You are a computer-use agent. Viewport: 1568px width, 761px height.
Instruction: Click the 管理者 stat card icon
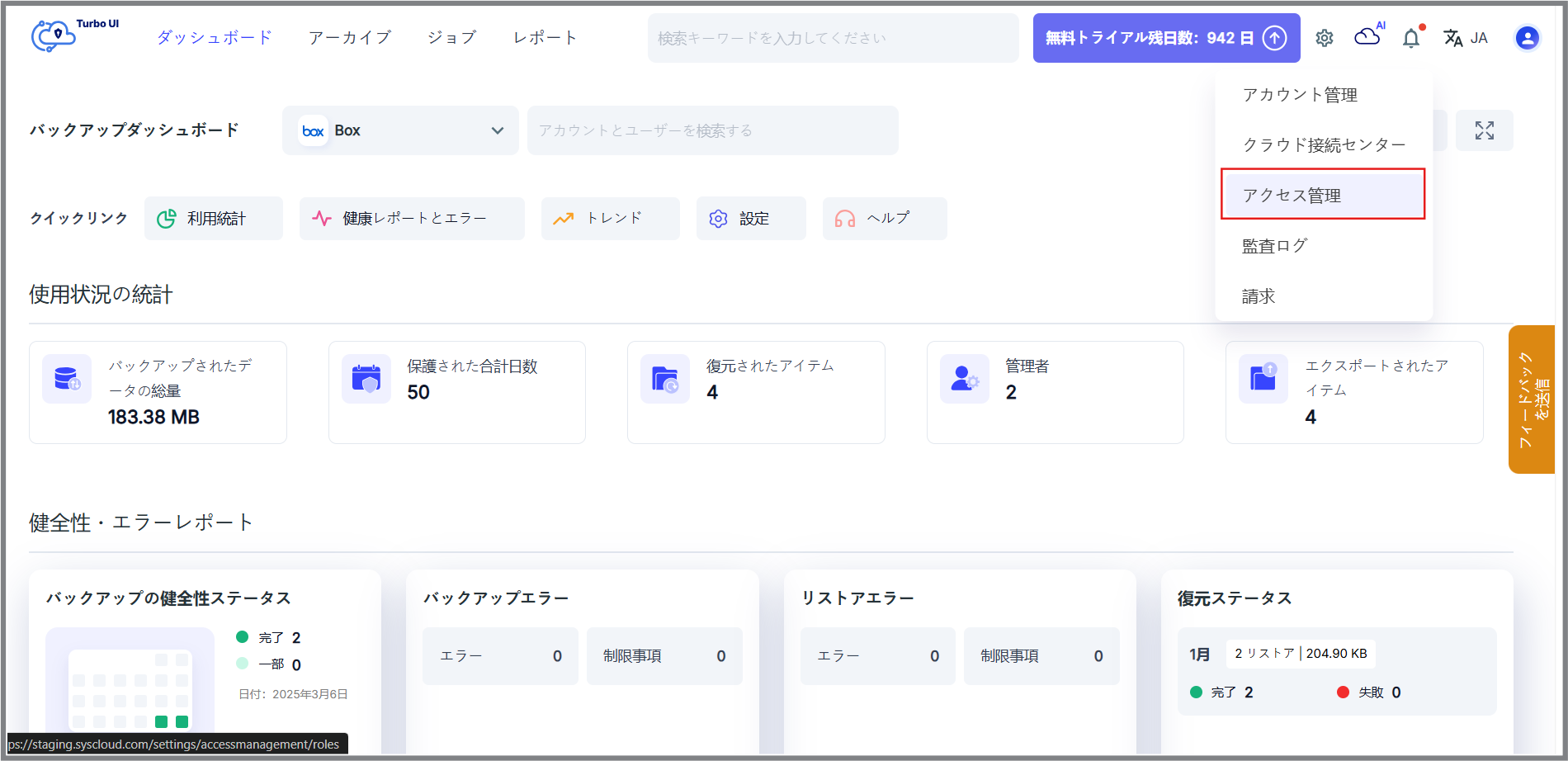tap(964, 379)
